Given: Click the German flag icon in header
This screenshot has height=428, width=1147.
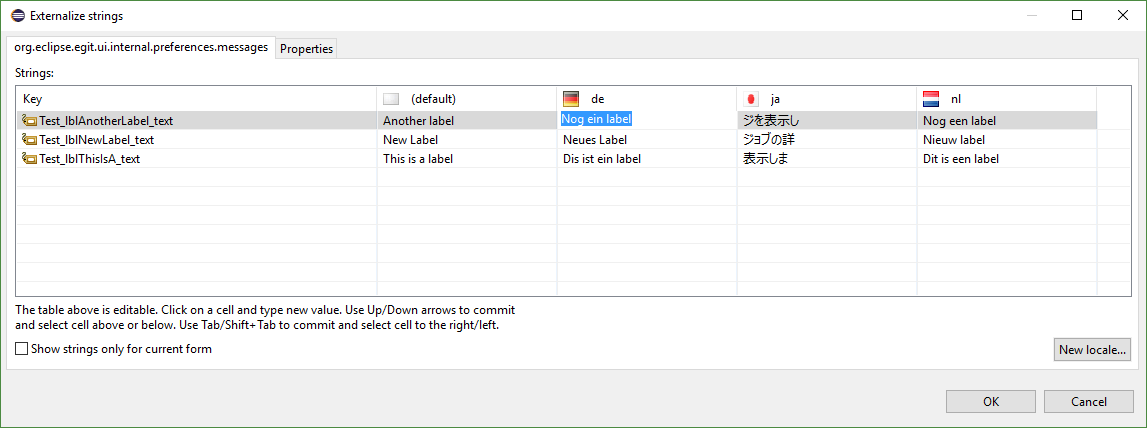Looking at the screenshot, I should pyautogui.click(x=571, y=99).
